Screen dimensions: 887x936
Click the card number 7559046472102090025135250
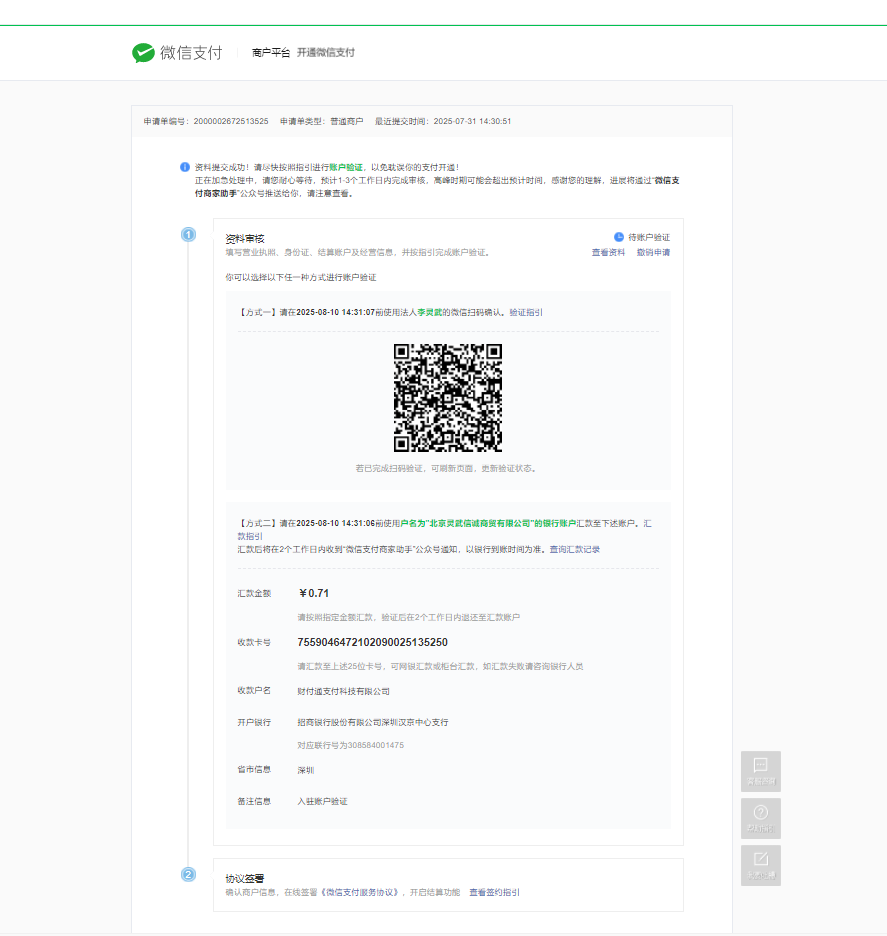[372, 642]
